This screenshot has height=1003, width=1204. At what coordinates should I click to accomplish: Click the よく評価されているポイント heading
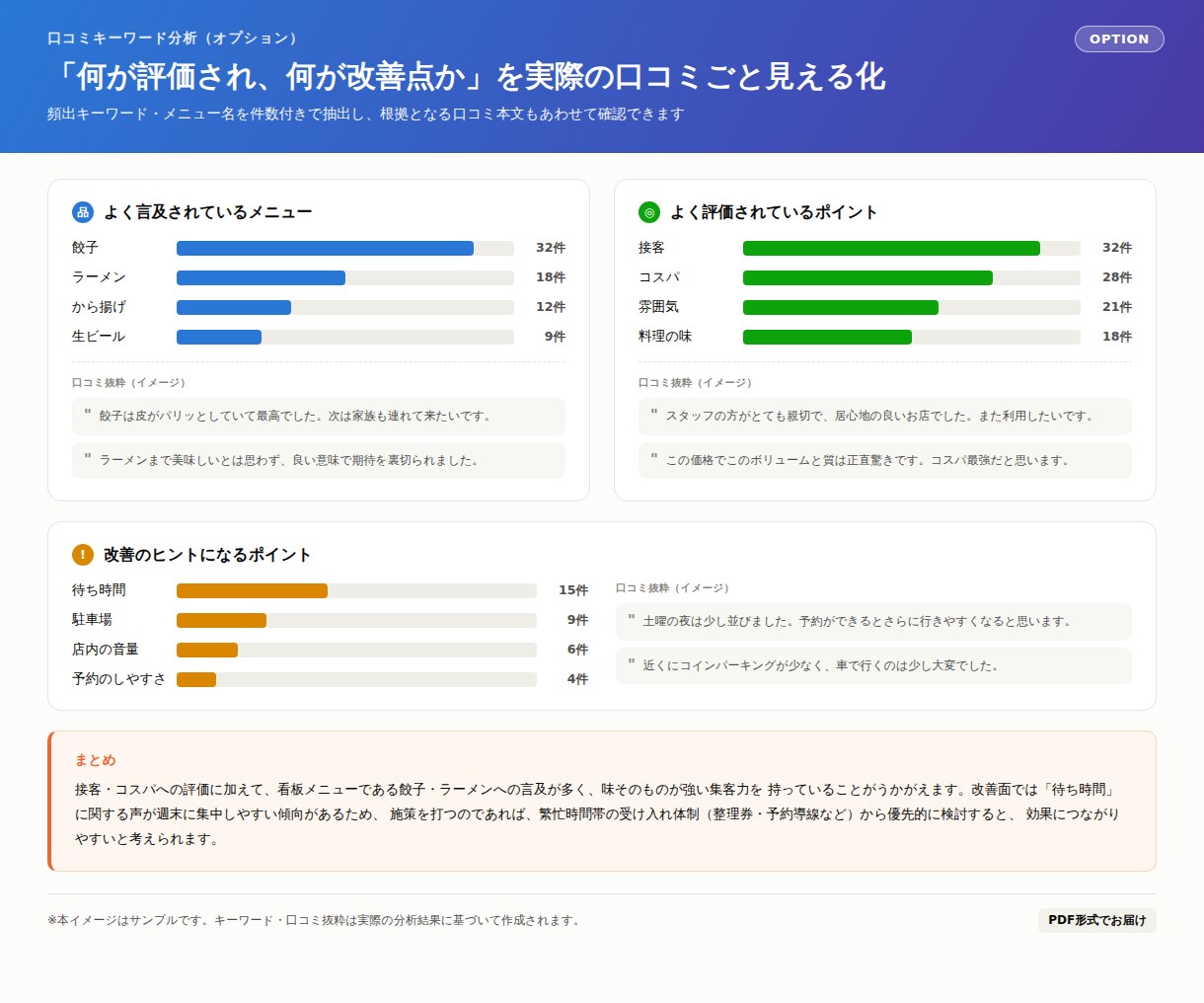pyautogui.click(x=774, y=212)
